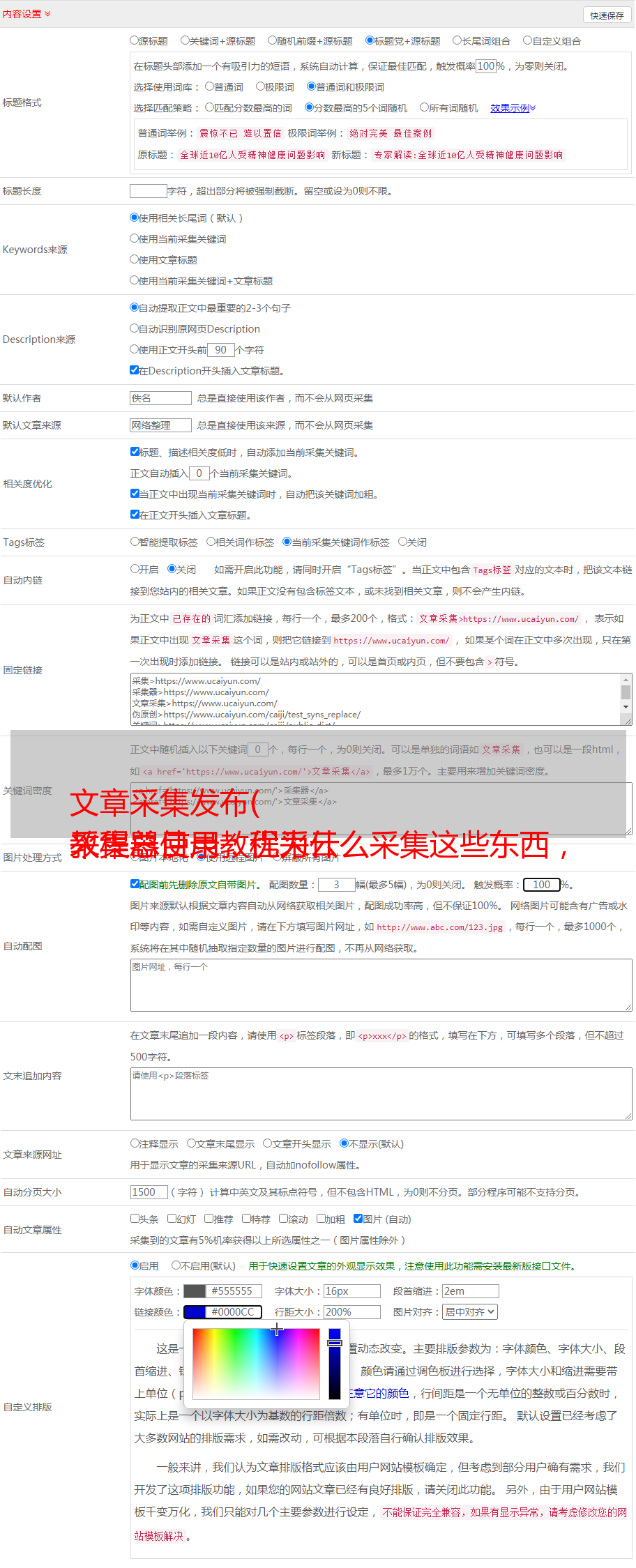Screen dimensions: 636x1568
Task: Enable 自动内链 with 开启 radio
Action: pyautogui.click(x=135, y=569)
